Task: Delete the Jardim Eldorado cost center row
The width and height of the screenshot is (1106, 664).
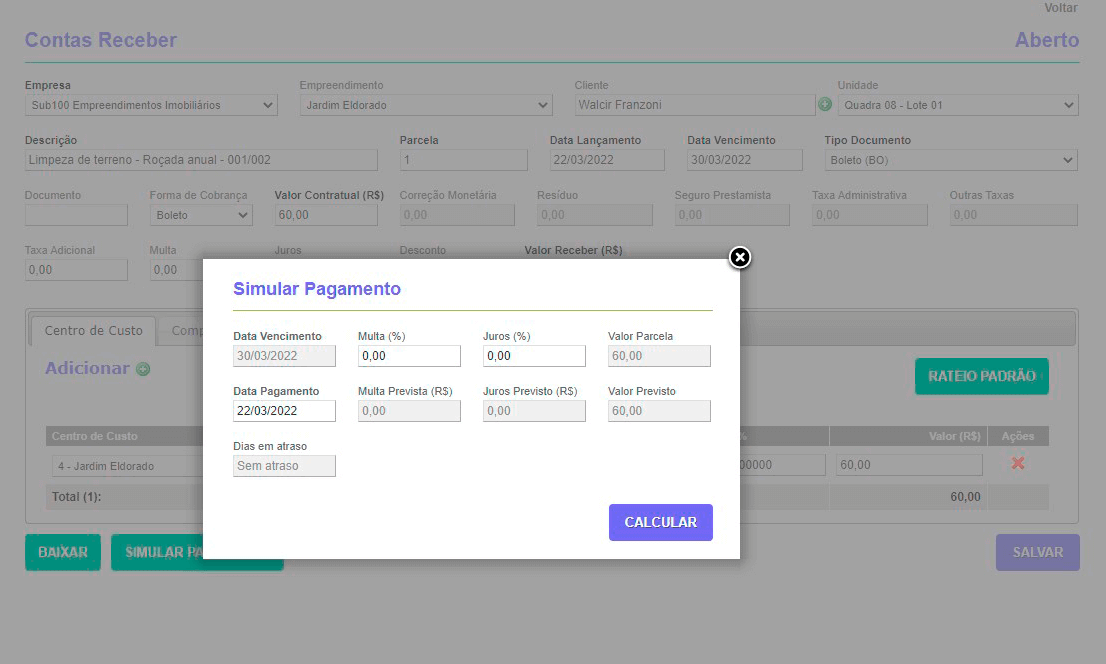Action: [1018, 464]
